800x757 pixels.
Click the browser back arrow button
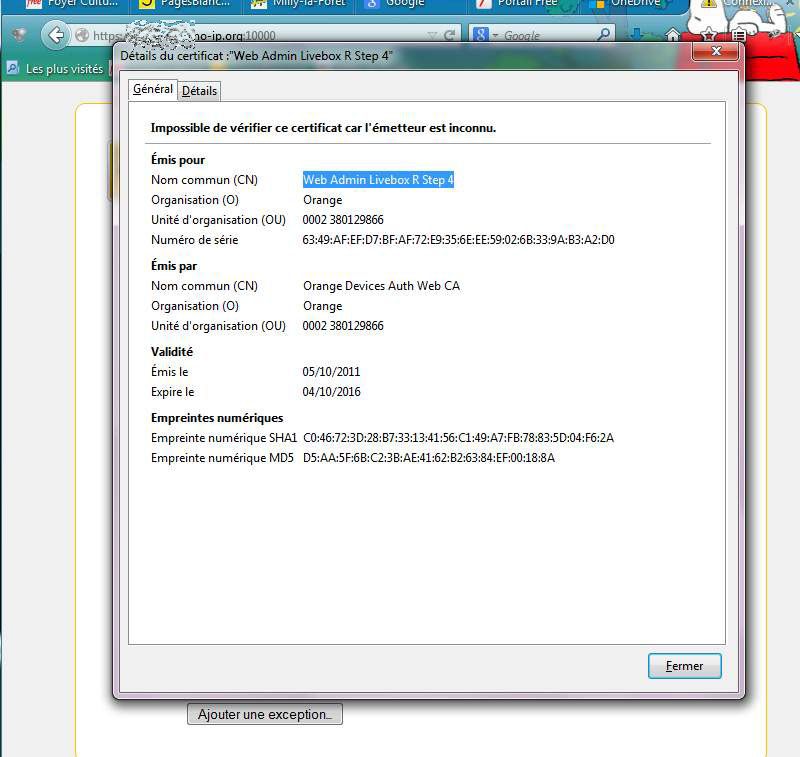pos(54,35)
